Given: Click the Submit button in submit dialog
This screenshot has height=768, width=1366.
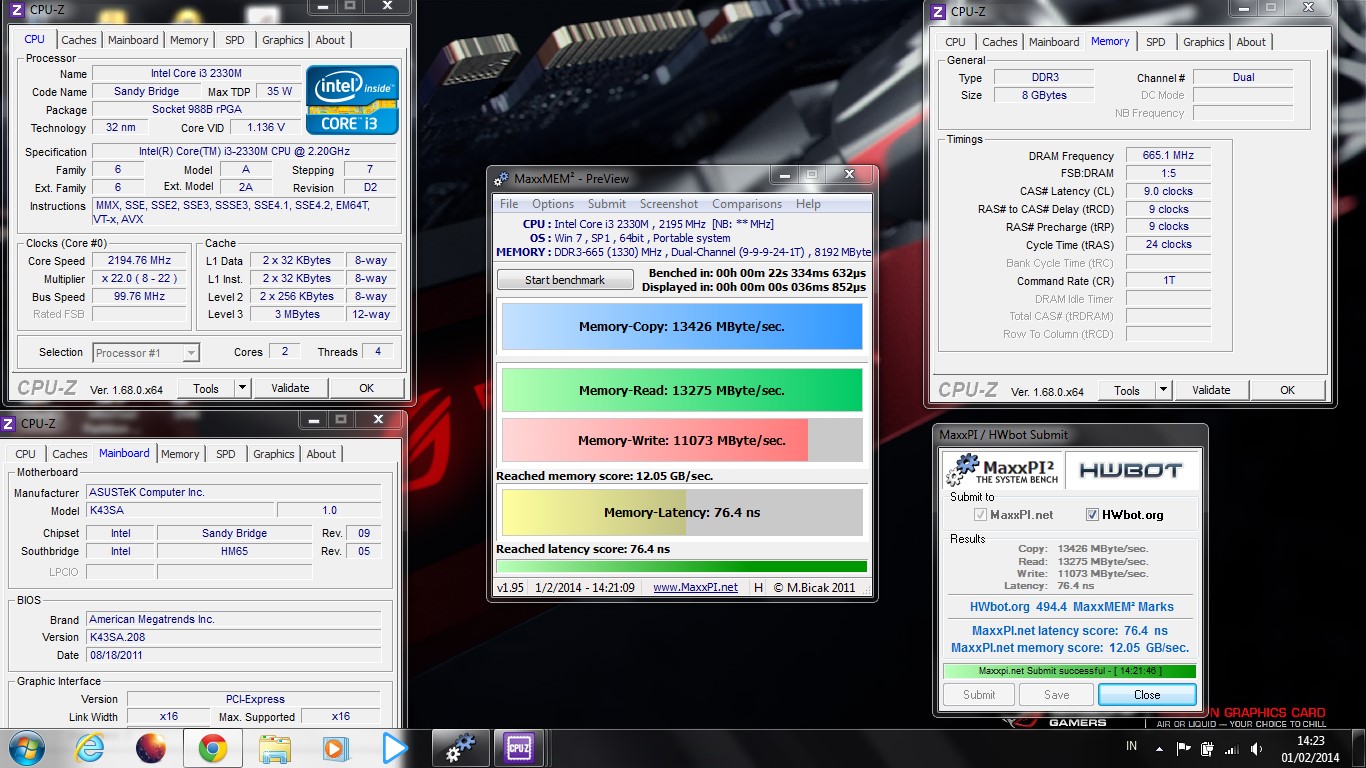Looking at the screenshot, I should [979, 695].
